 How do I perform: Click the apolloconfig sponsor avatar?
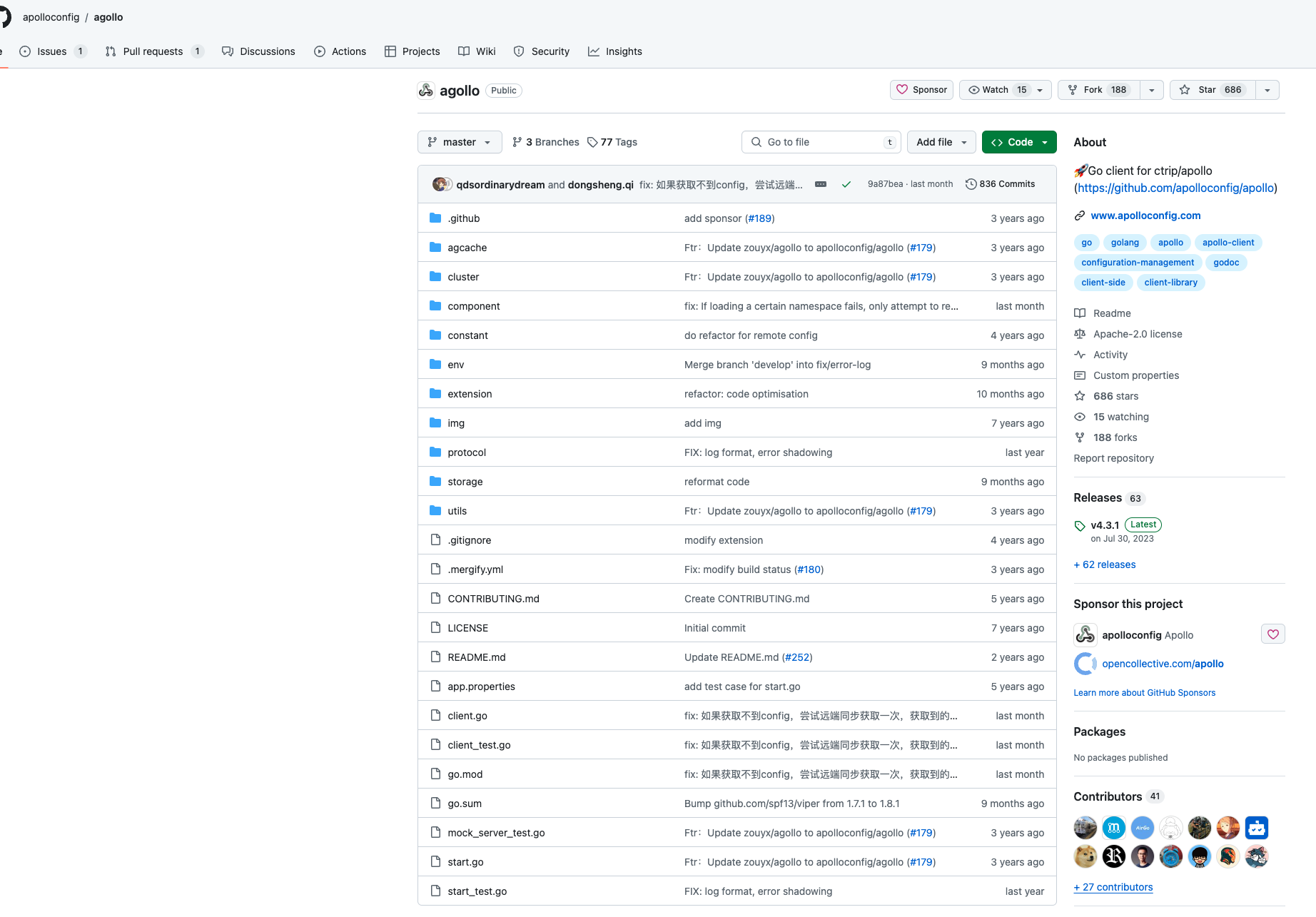(x=1085, y=634)
